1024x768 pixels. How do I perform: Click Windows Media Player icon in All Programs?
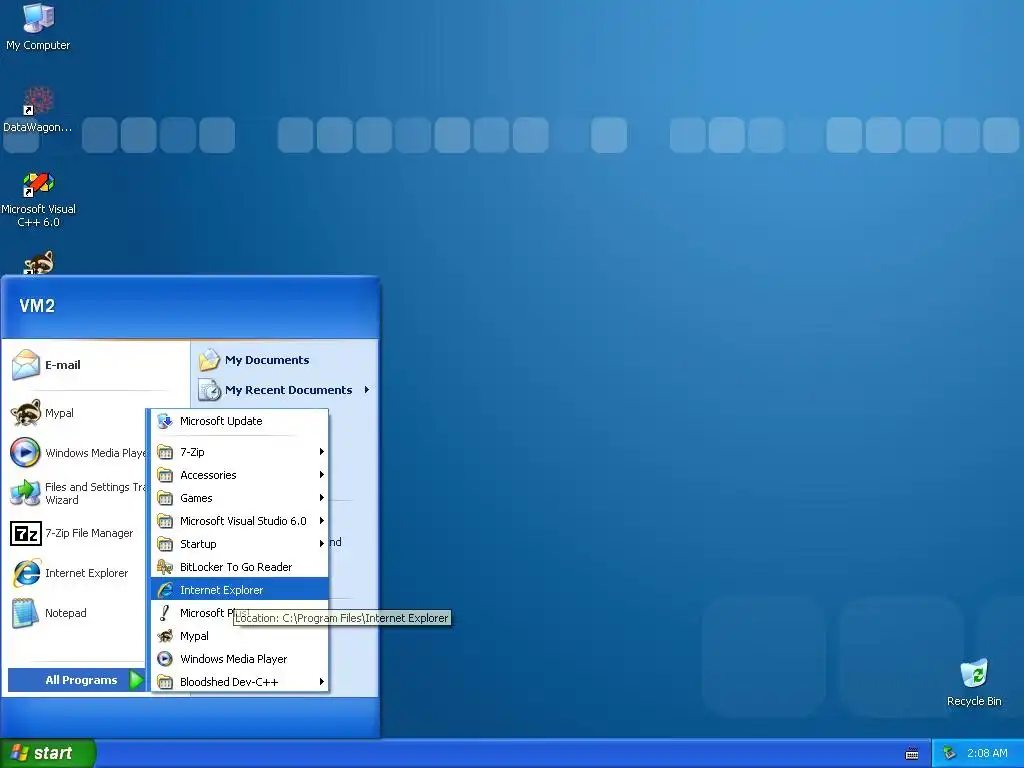click(x=165, y=659)
